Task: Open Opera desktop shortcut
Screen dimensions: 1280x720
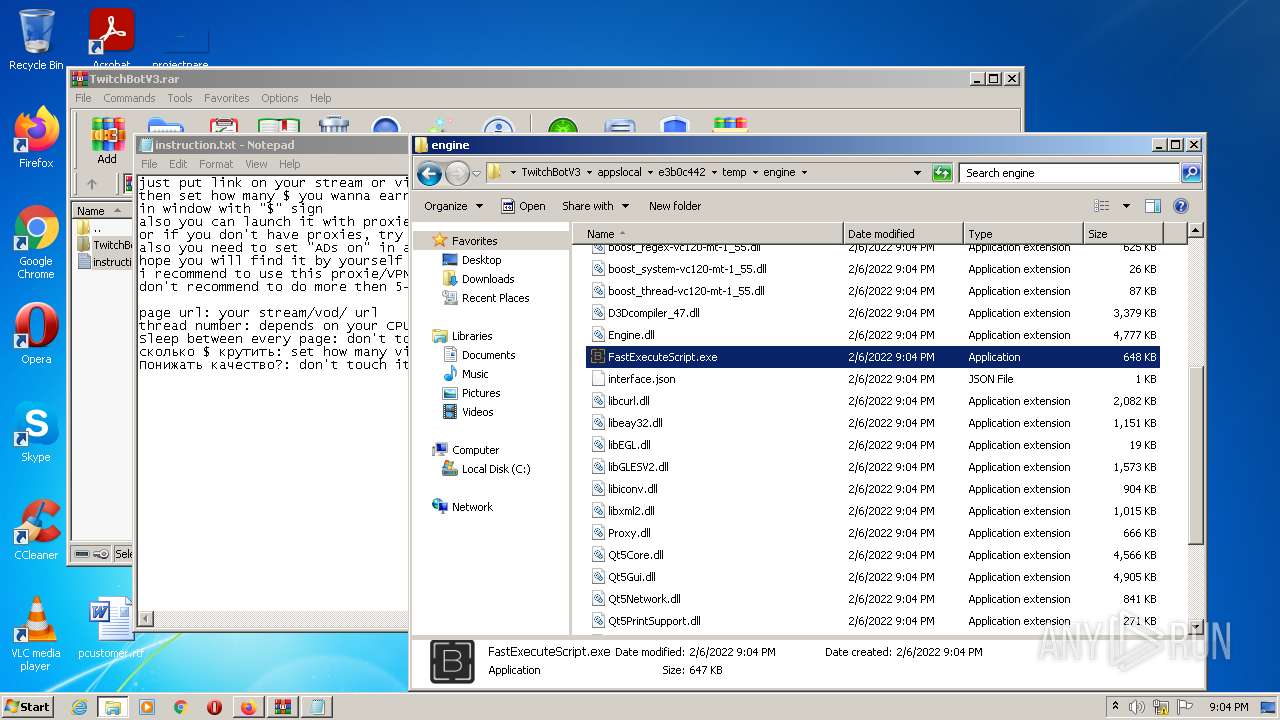Action: 36,335
